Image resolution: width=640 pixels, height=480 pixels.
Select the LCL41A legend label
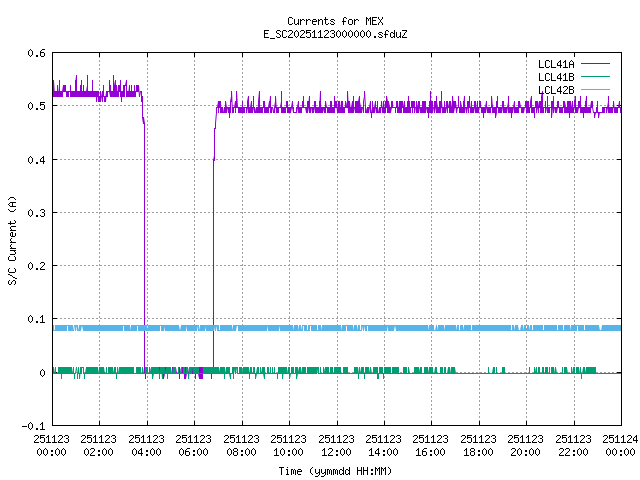[553, 64]
